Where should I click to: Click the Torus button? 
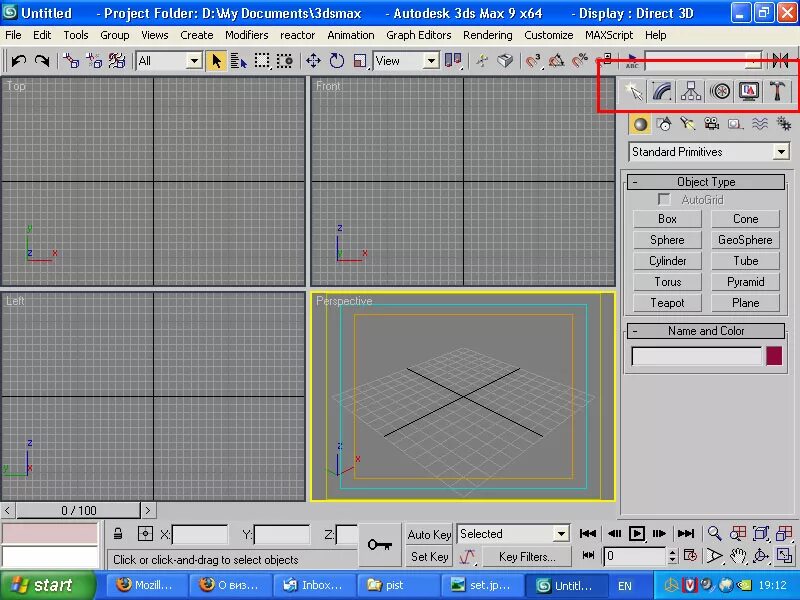tap(667, 282)
